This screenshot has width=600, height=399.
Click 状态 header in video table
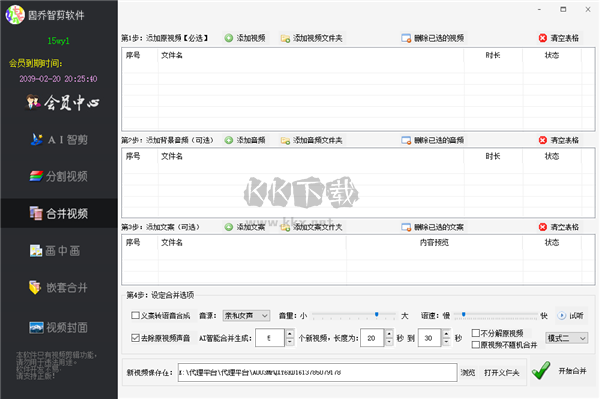point(552,55)
